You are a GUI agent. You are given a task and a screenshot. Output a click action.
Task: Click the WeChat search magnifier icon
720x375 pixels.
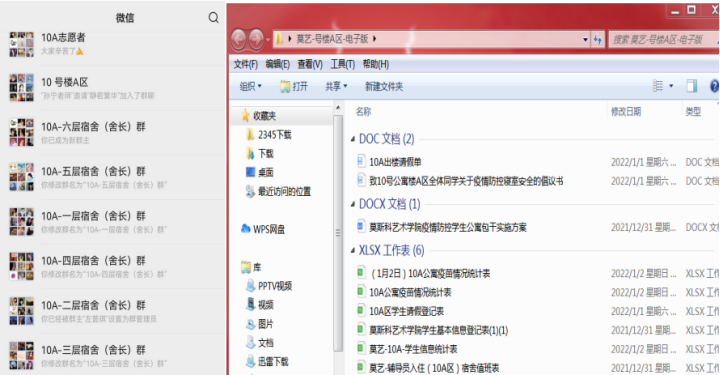pyautogui.click(x=214, y=17)
